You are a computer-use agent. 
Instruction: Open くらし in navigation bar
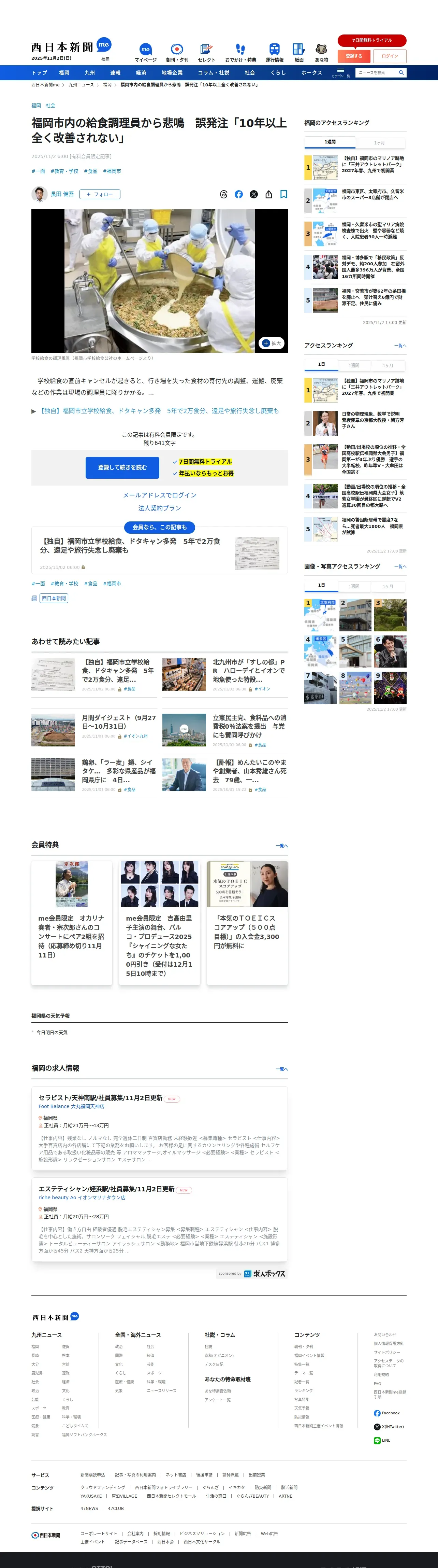click(278, 72)
